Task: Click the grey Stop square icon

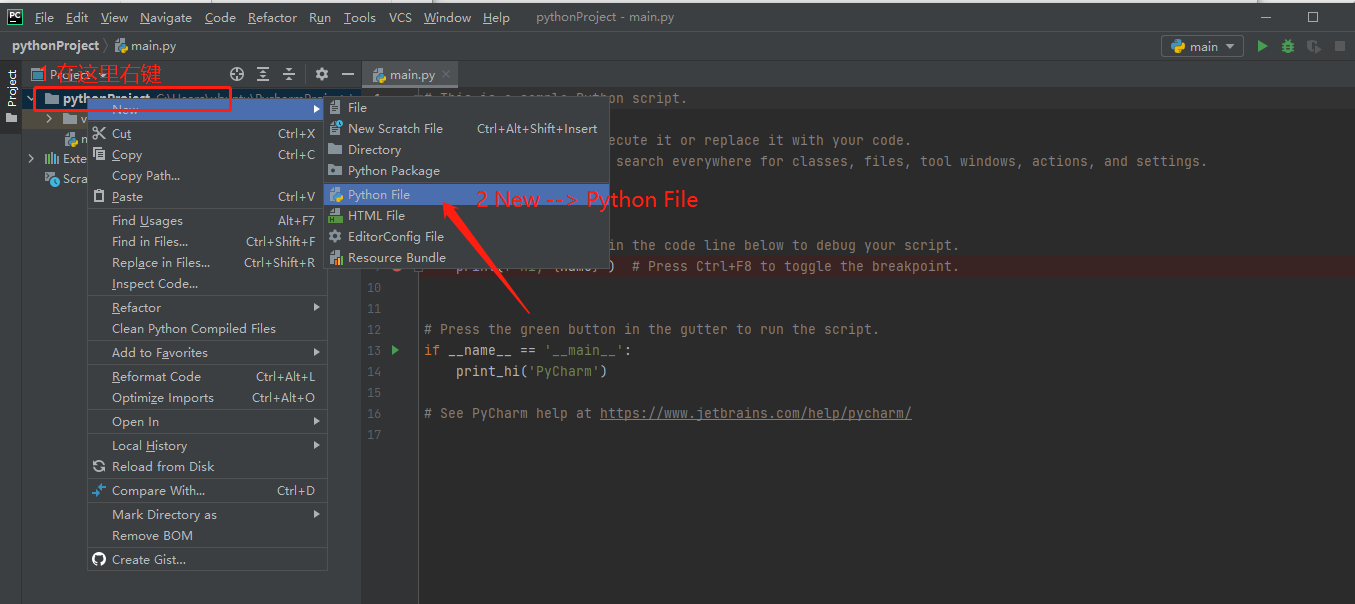Action: [1338, 46]
